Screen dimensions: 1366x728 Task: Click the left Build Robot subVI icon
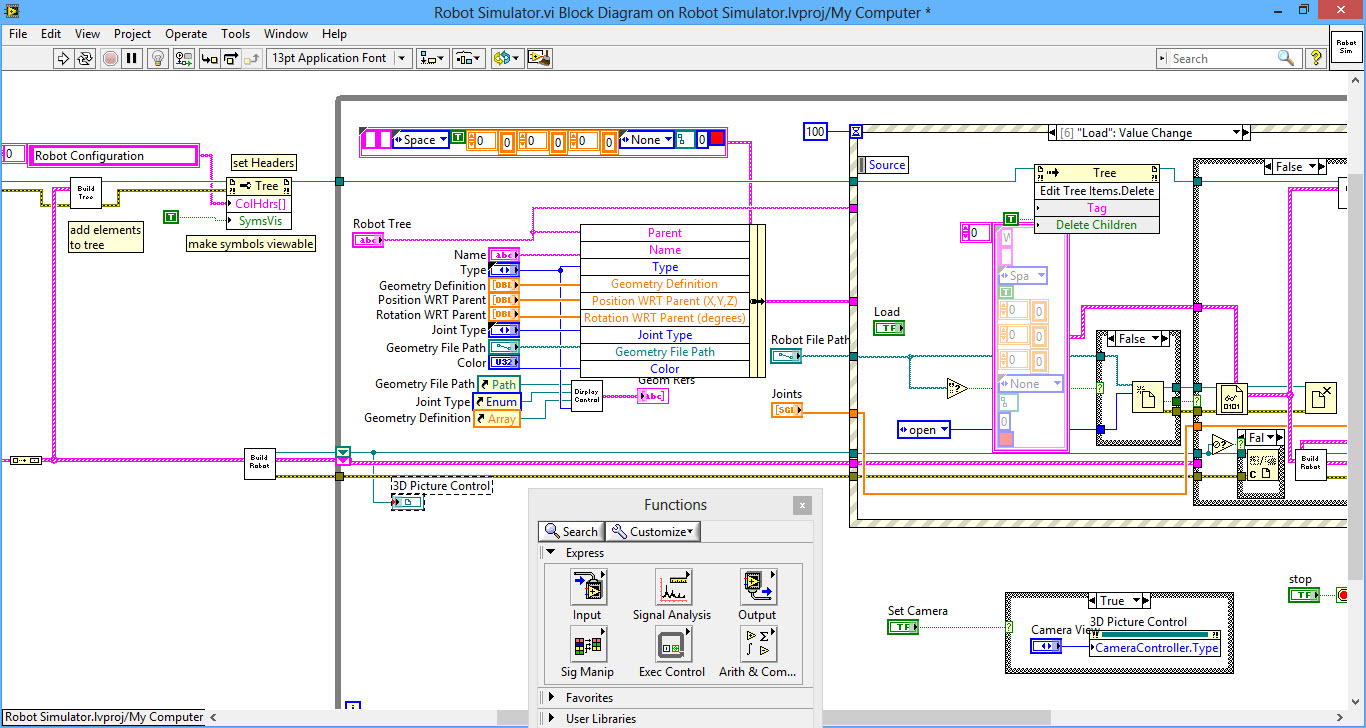[260, 464]
